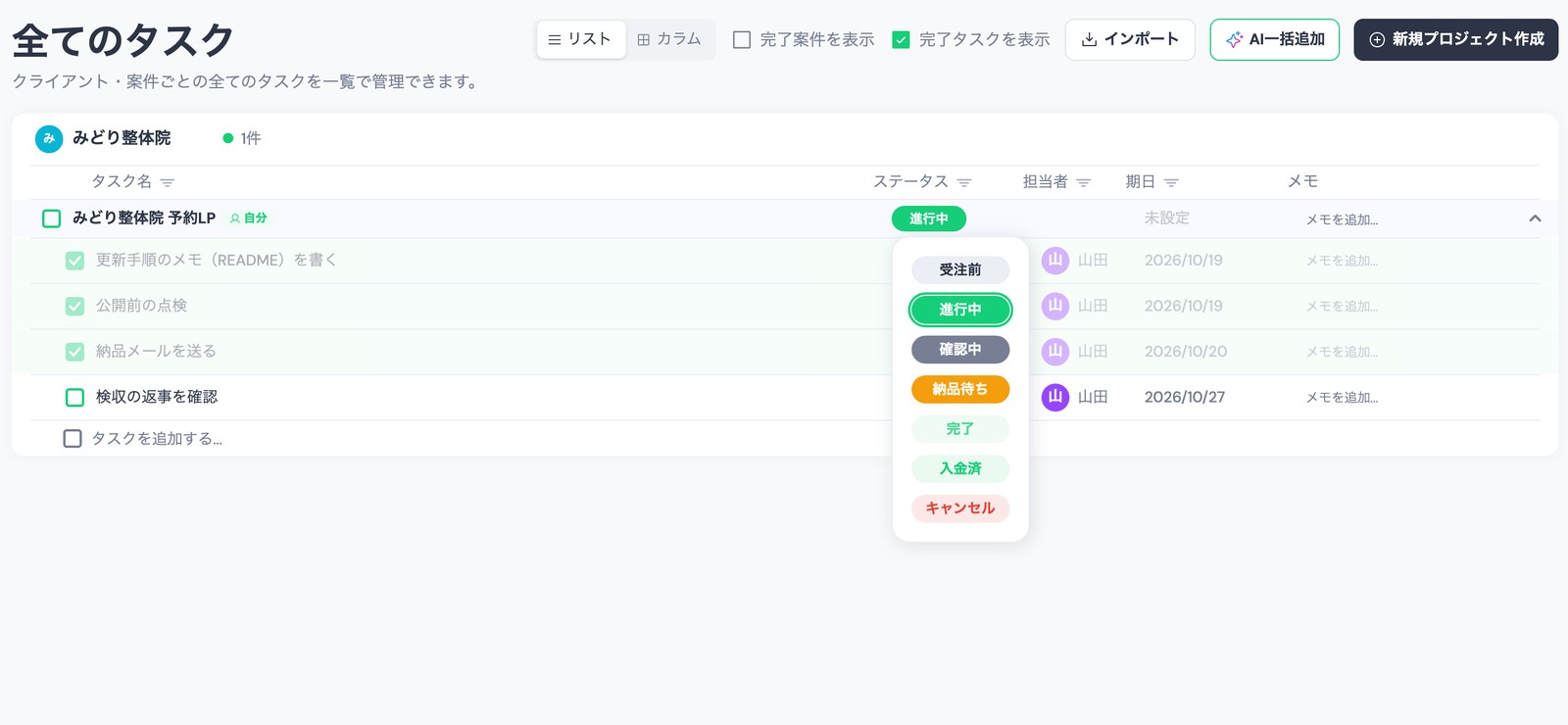Switch to the リスト view tab
Viewport: 1568px width, 725px height.
[580, 39]
